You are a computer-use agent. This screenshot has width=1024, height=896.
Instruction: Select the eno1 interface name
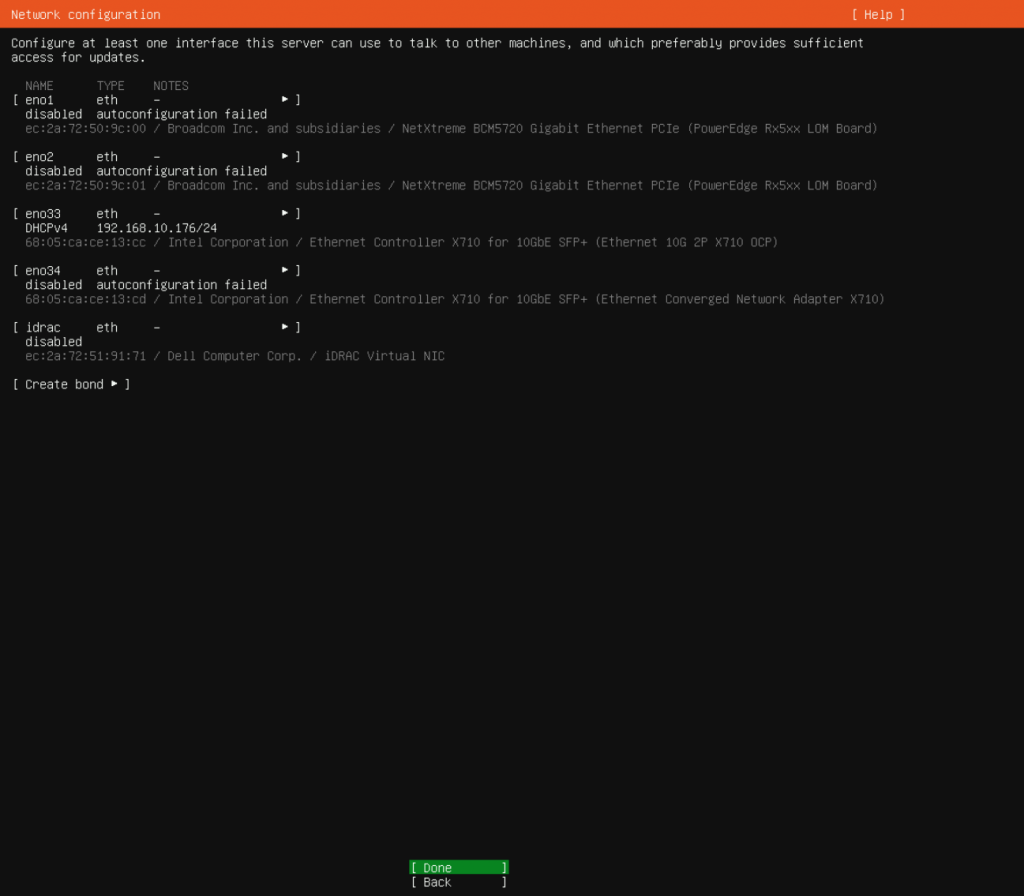[x=39, y=100]
